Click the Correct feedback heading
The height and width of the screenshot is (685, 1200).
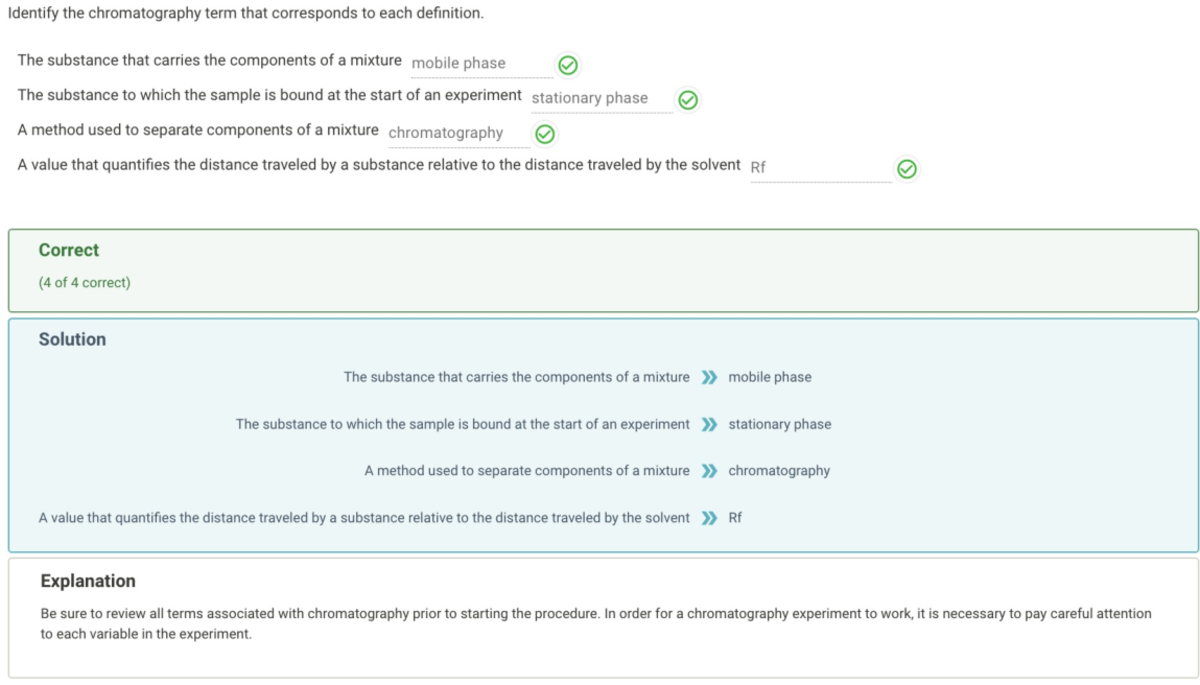(69, 250)
